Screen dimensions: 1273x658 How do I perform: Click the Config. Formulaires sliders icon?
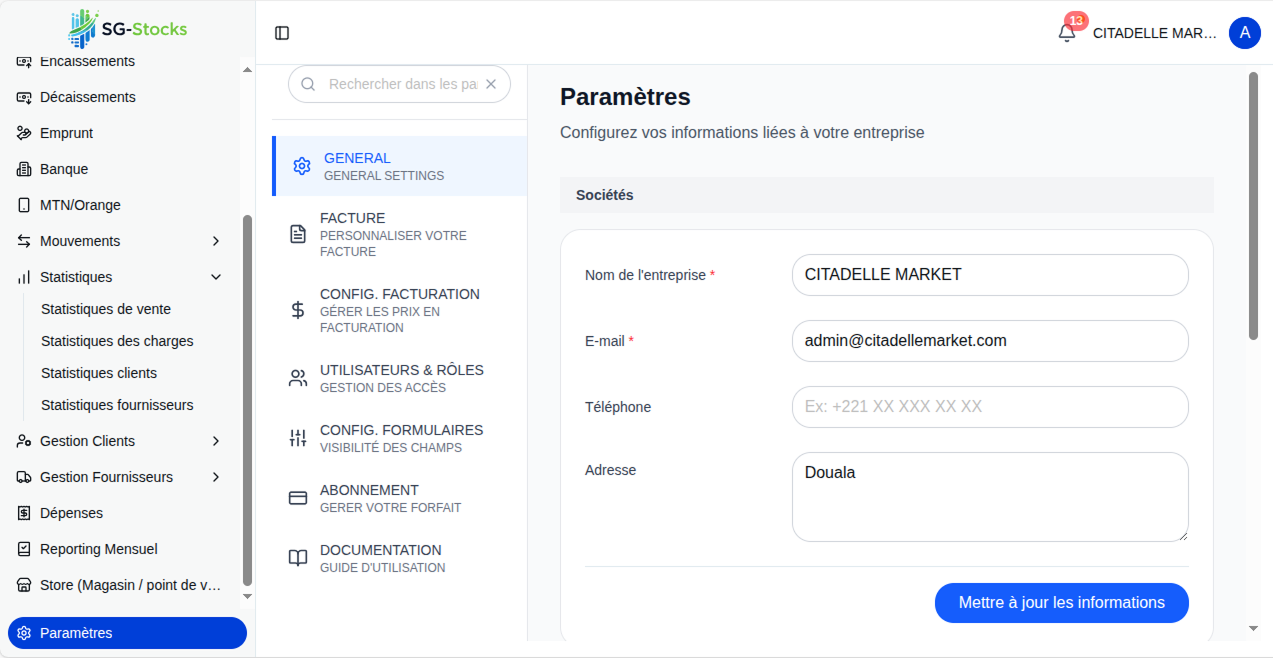pos(298,438)
